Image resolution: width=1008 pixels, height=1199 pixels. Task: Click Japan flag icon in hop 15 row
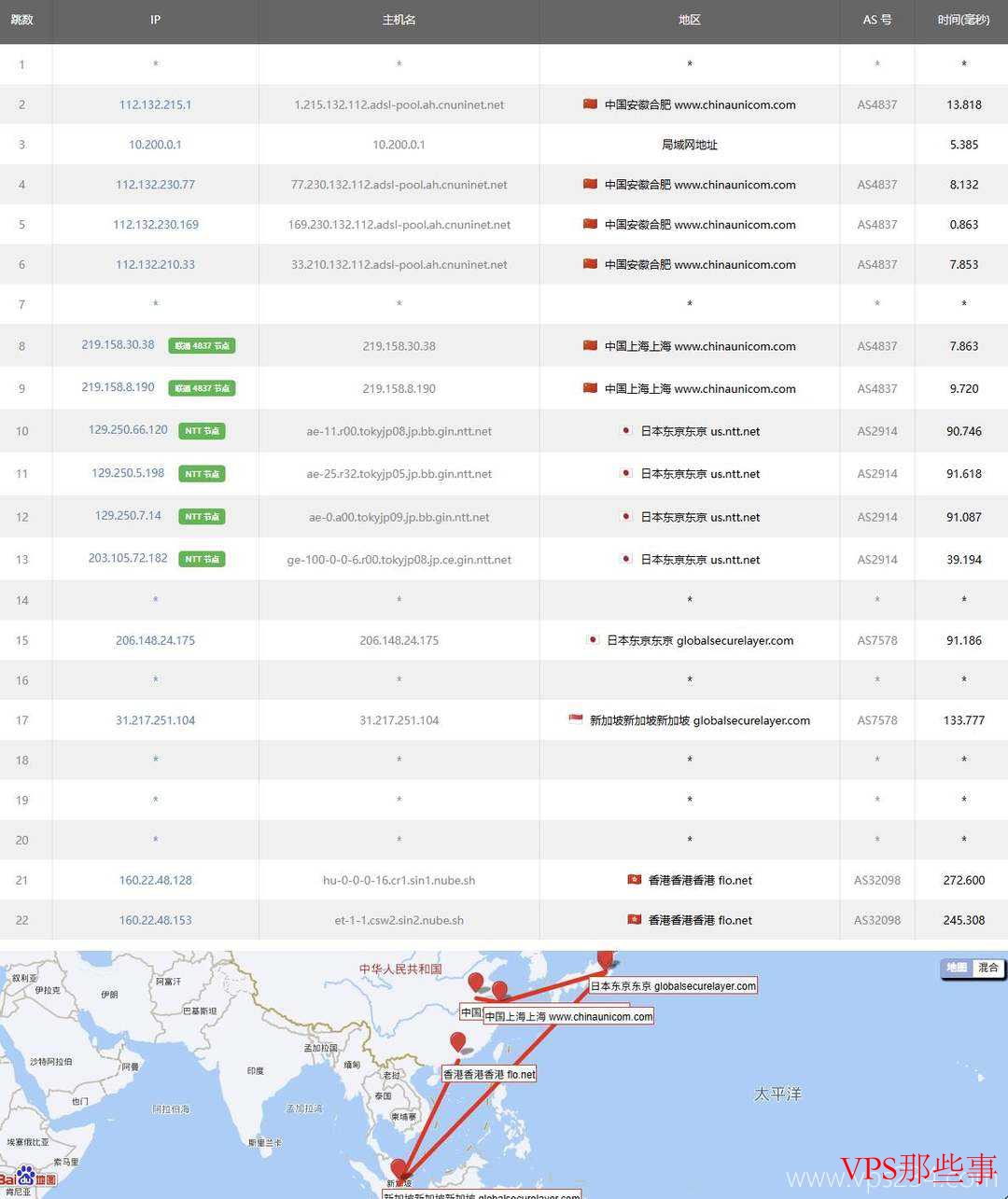pyautogui.click(x=593, y=640)
